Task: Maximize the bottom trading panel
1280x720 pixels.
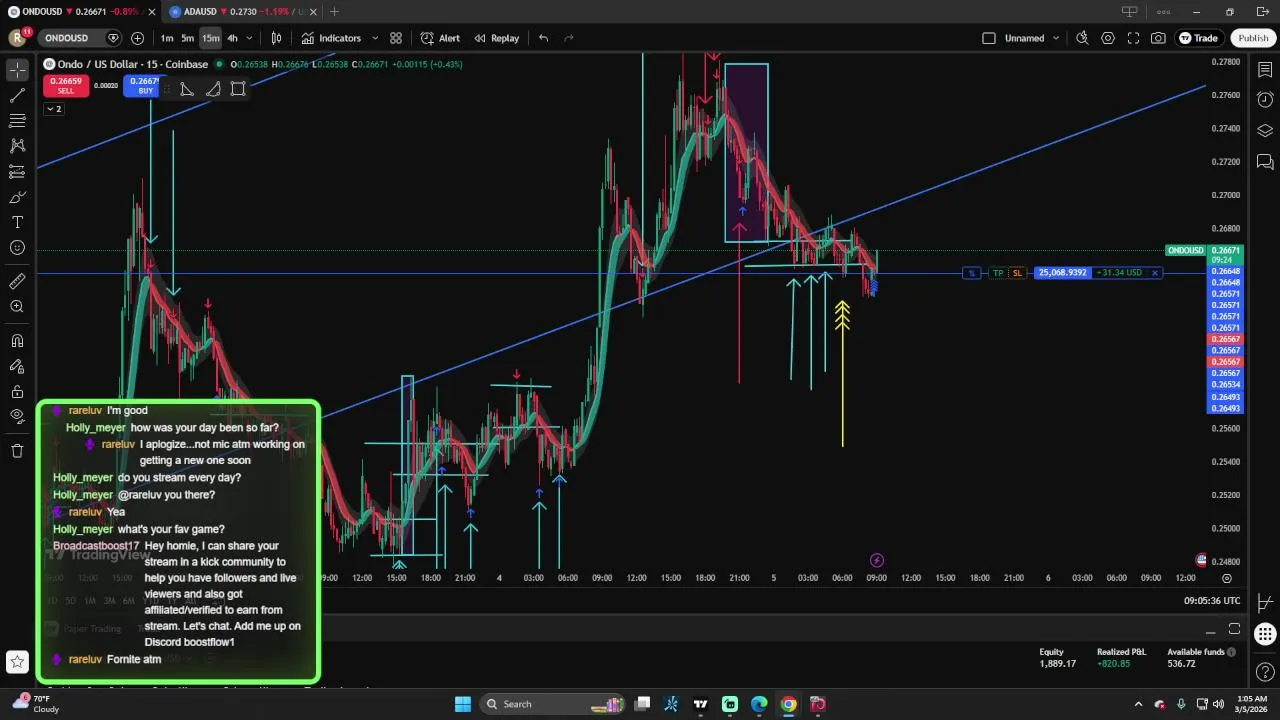Action: (x=1234, y=629)
